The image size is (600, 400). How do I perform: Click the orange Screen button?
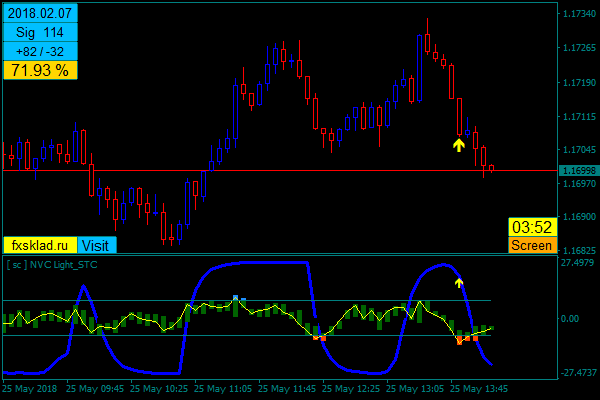532,245
